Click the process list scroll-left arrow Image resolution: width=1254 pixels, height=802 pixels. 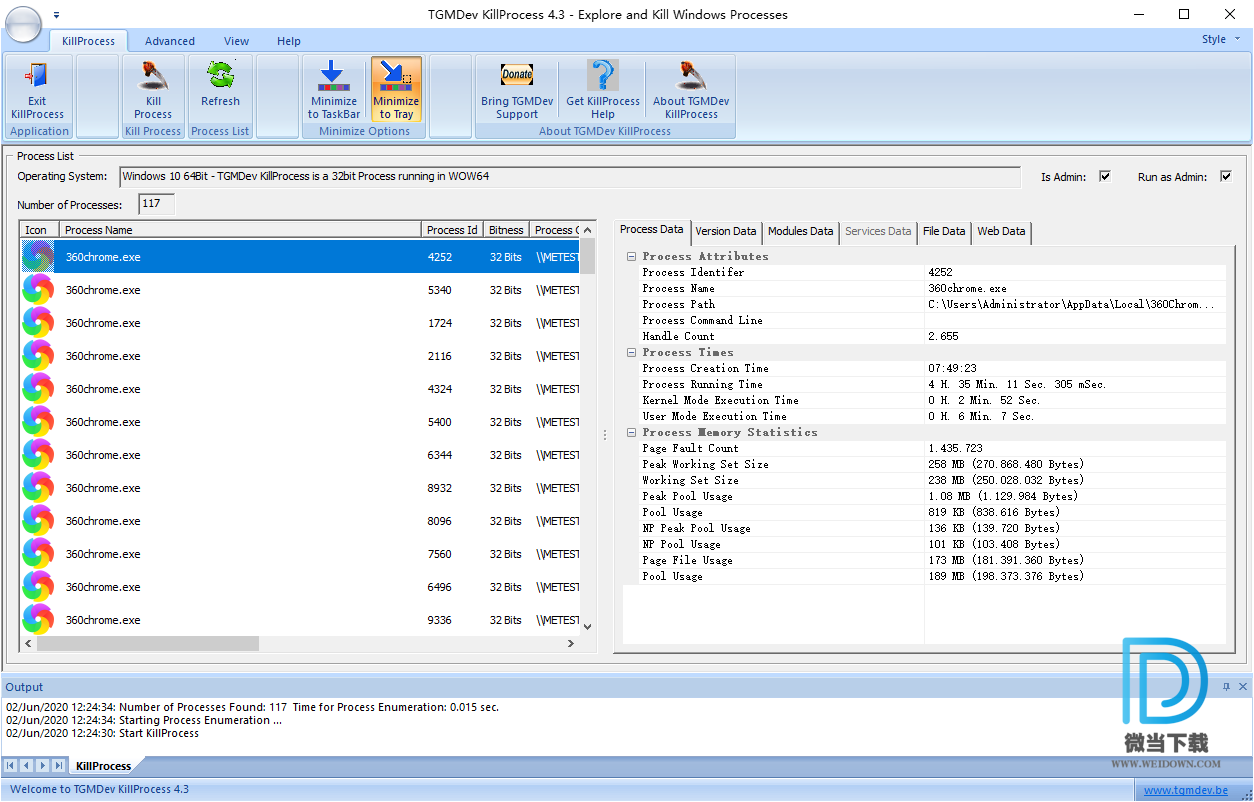tap(28, 643)
